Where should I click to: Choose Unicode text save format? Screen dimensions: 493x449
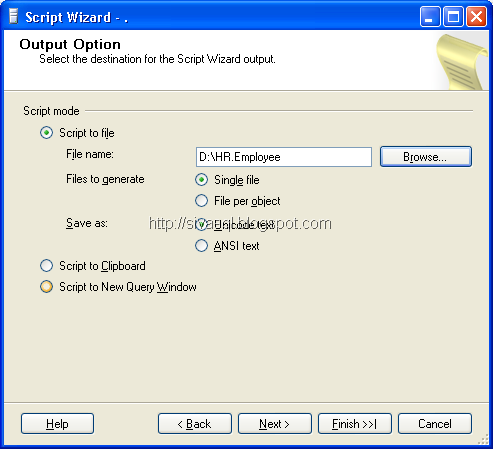[235, 225]
